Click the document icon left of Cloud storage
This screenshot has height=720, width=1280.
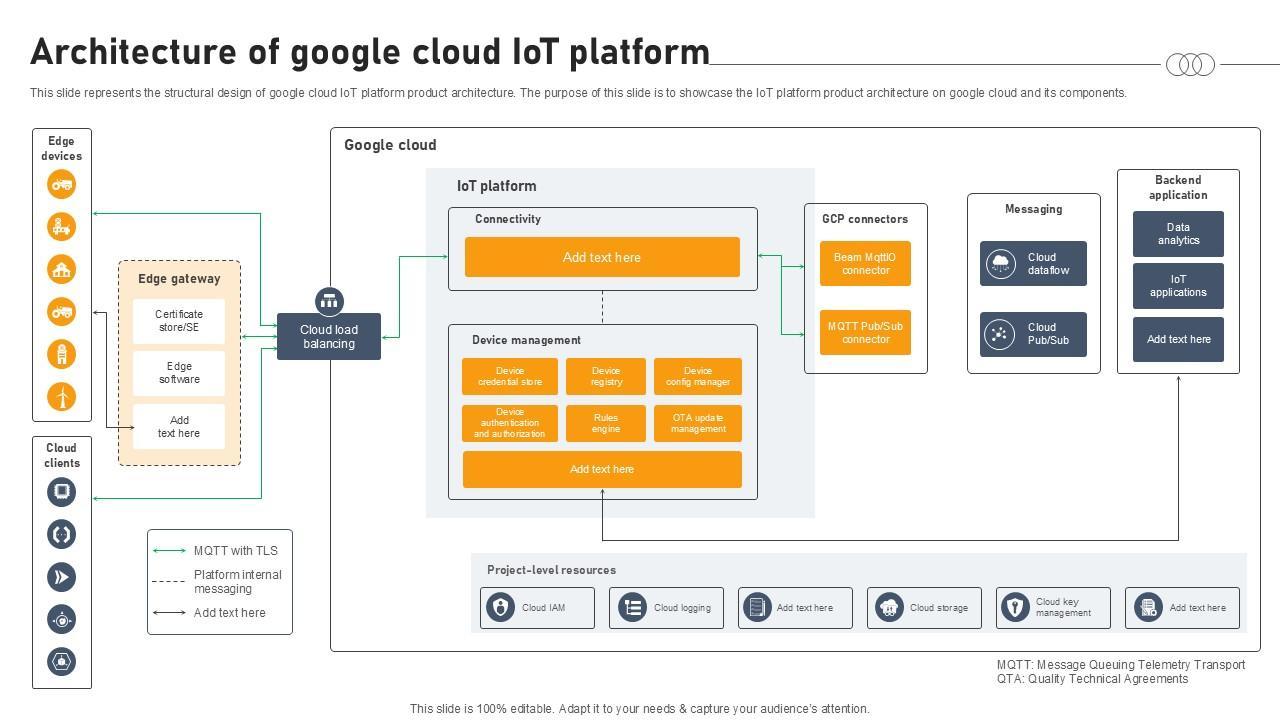[757, 607]
